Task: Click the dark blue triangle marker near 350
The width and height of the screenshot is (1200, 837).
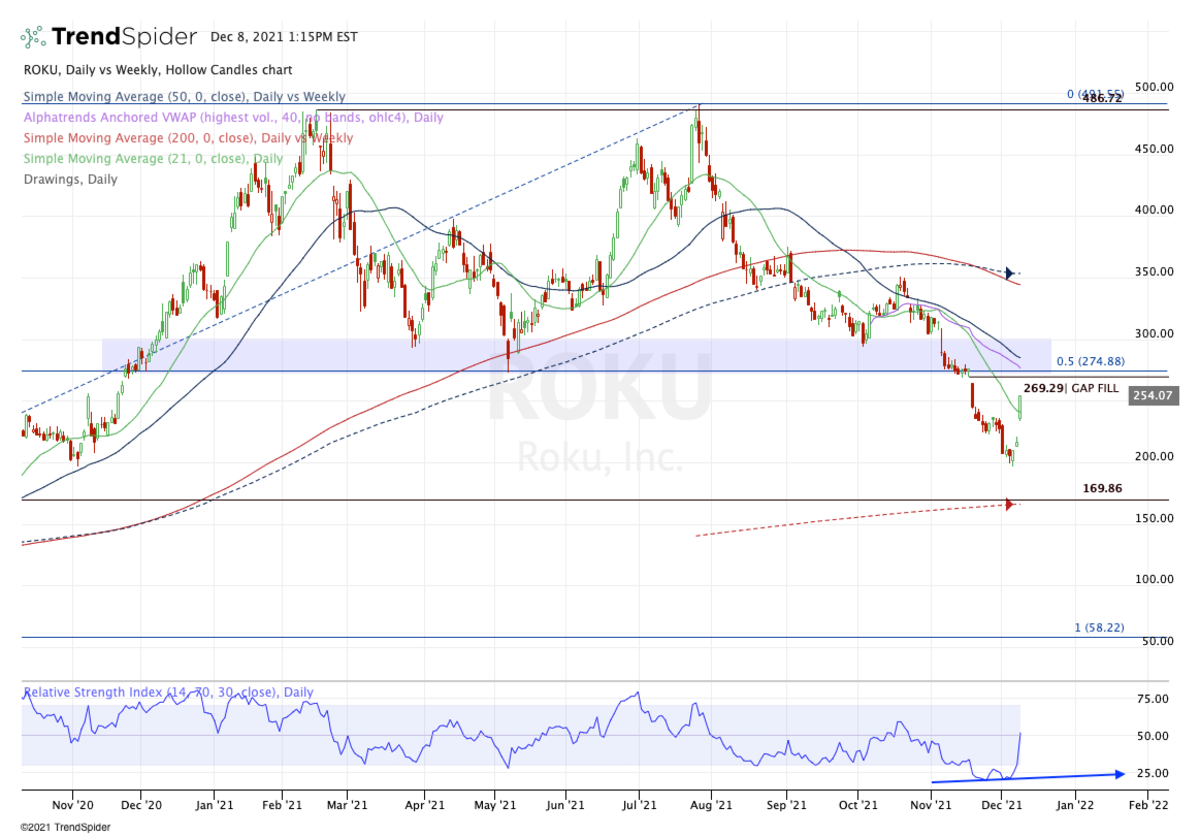Action: coord(1010,272)
